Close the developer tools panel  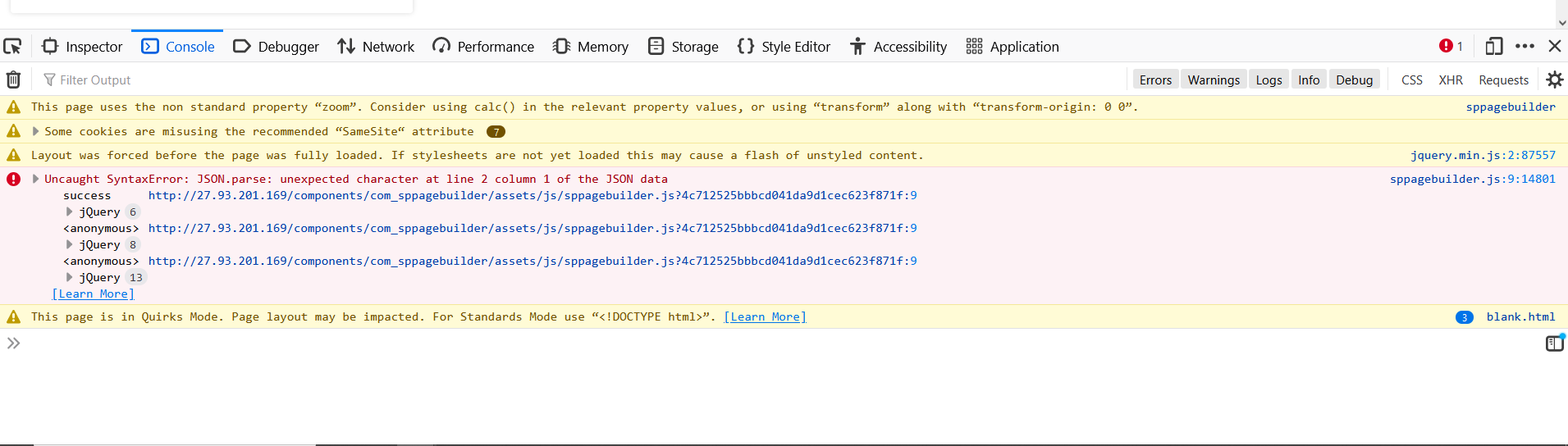[1554, 47]
